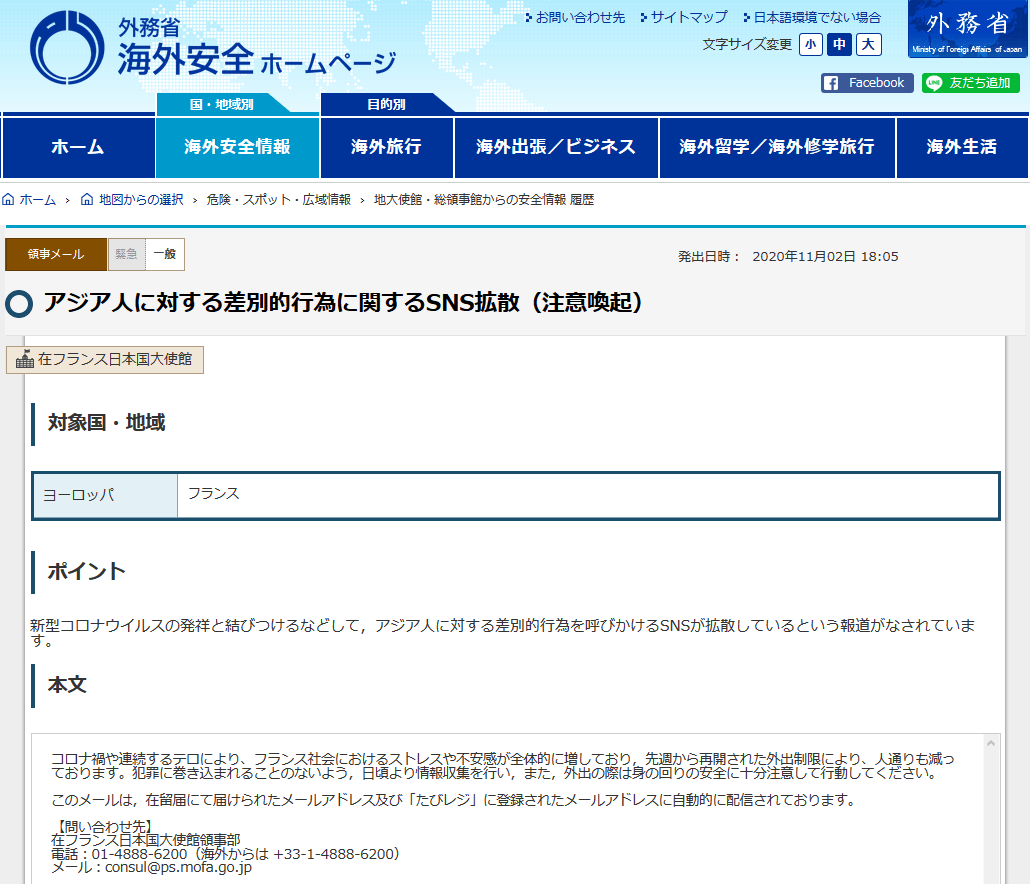Click the LINE 友だち追加 button
1030x884 pixels.
tap(970, 83)
